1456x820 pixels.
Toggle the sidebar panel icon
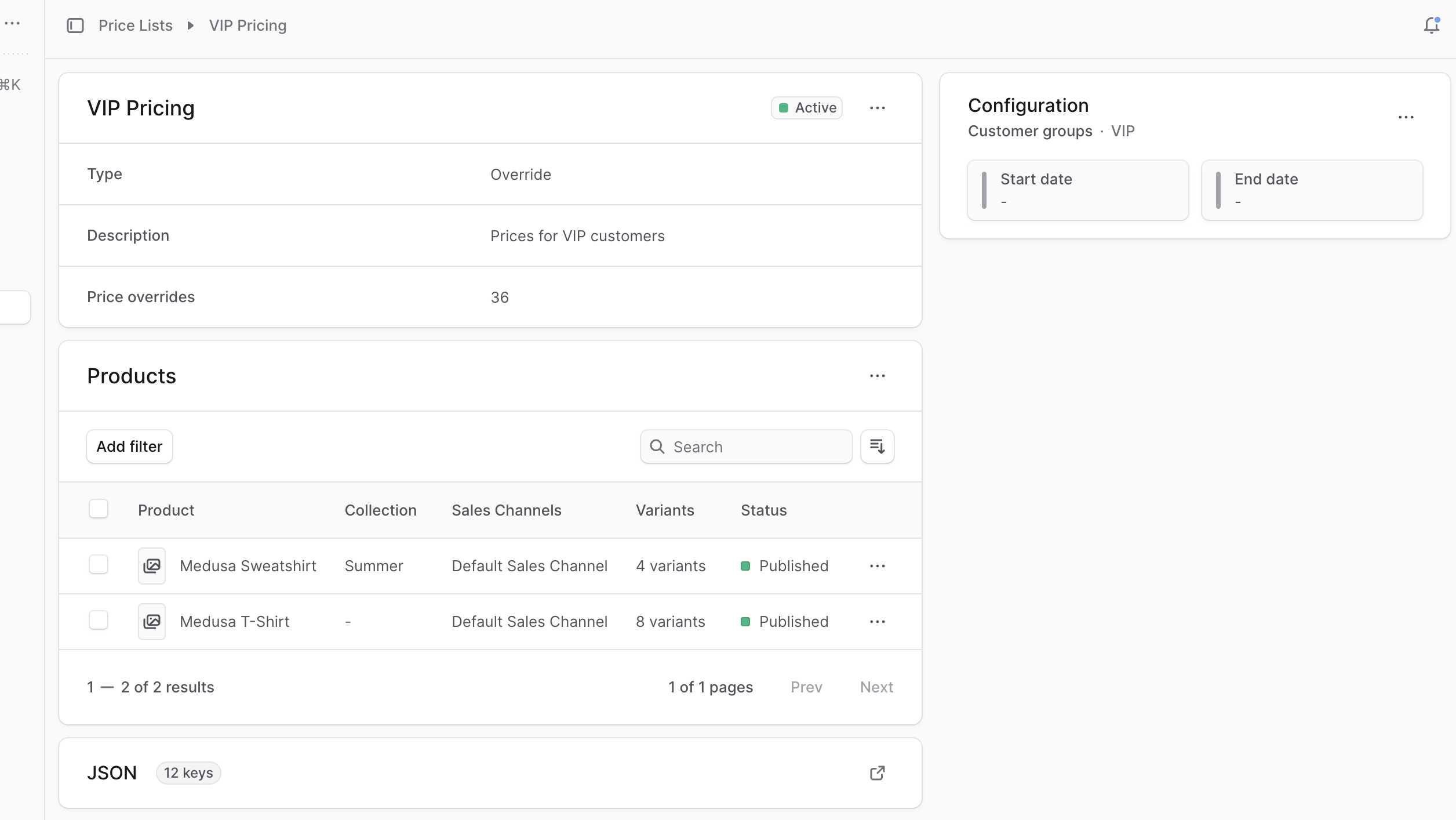pos(75,26)
